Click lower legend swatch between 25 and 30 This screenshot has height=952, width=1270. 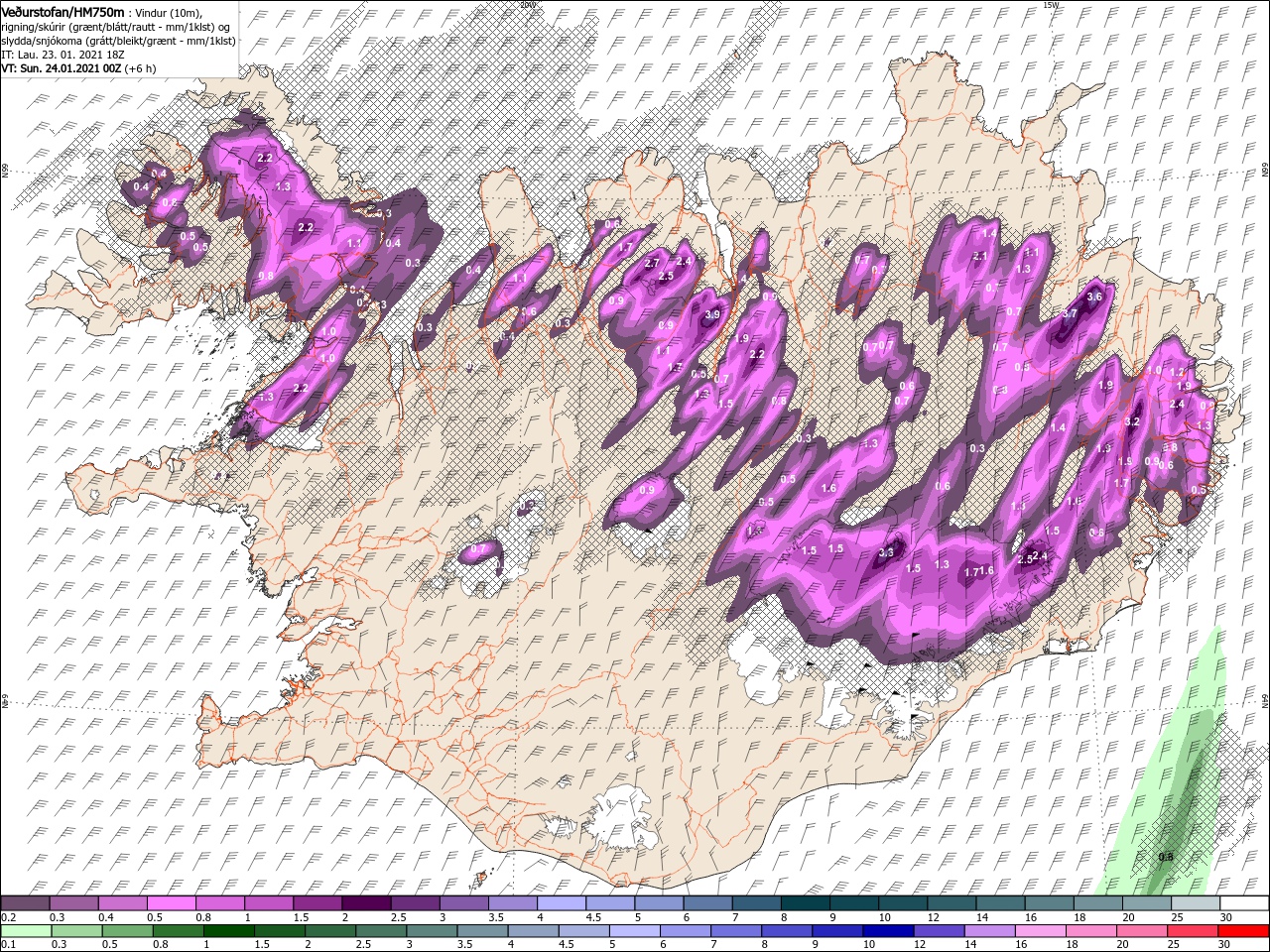[1193, 931]
